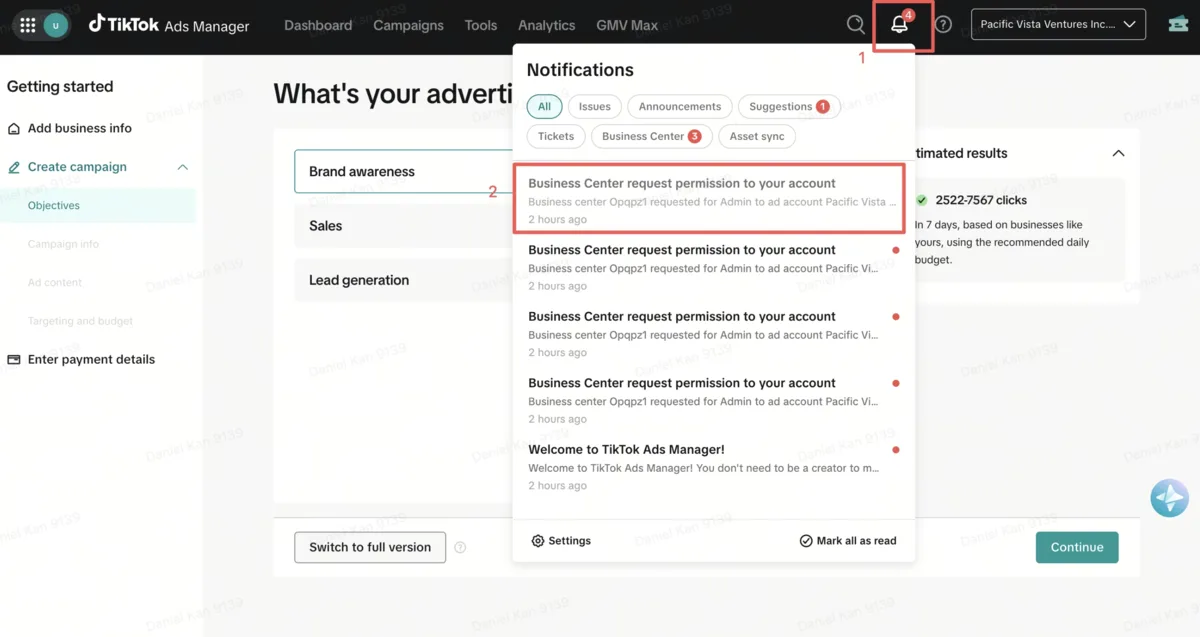The height and width of the screenshot is (637, 1200).
Task: Choose the Lead generation objective
Action: click(x=403, y=280)
